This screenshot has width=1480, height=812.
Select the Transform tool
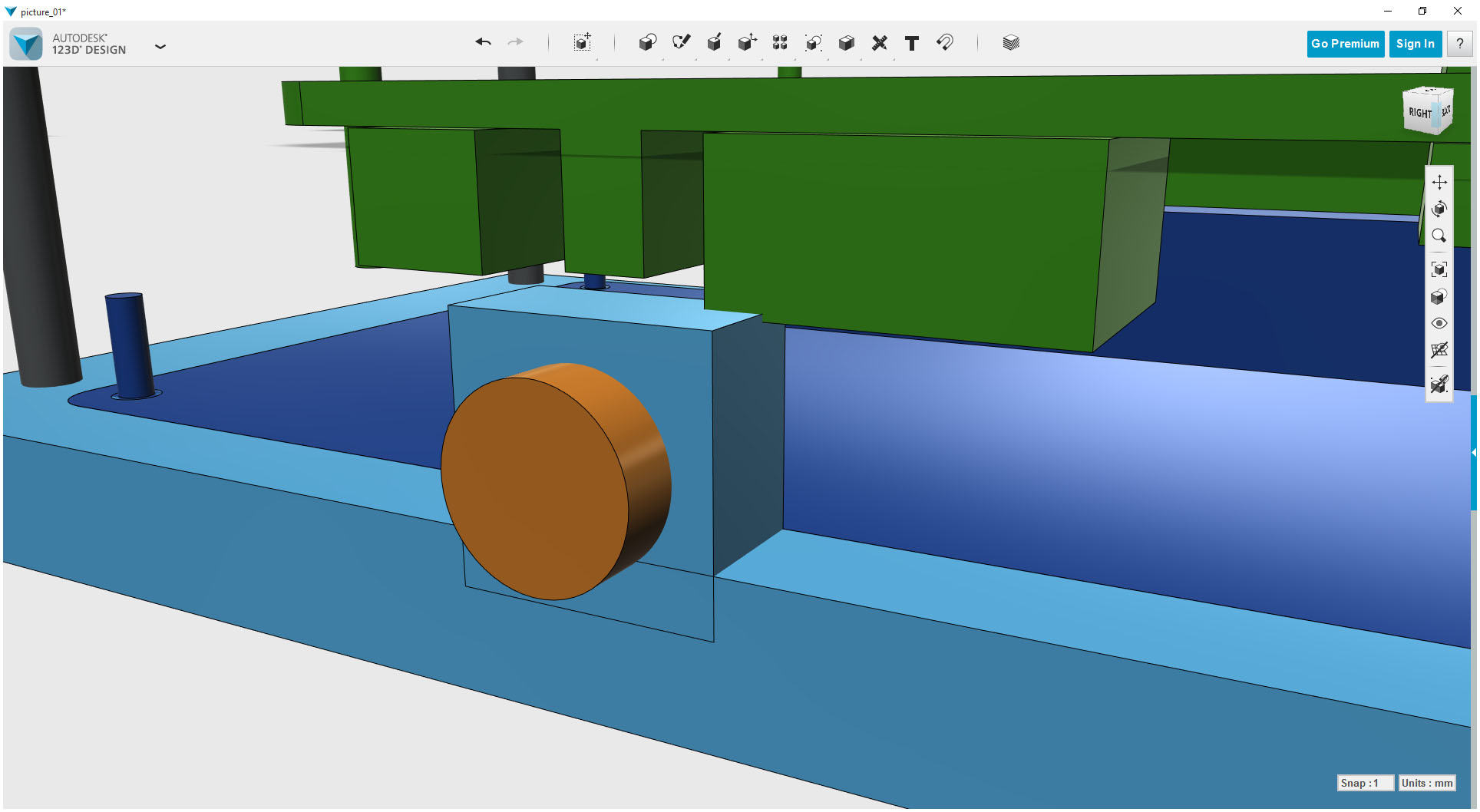(582, 44)
